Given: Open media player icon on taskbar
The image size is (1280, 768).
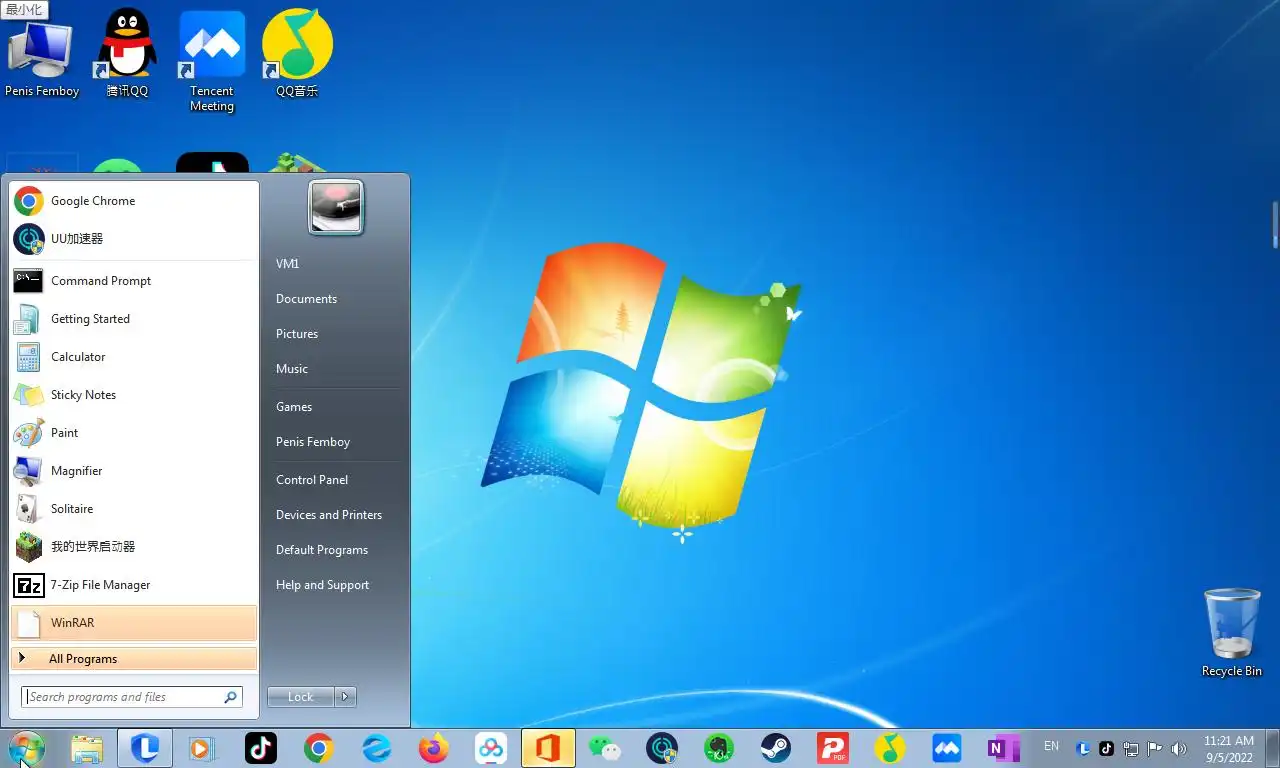Looking at the screenshot, I should pyautogui.click(x=202, y=748).
